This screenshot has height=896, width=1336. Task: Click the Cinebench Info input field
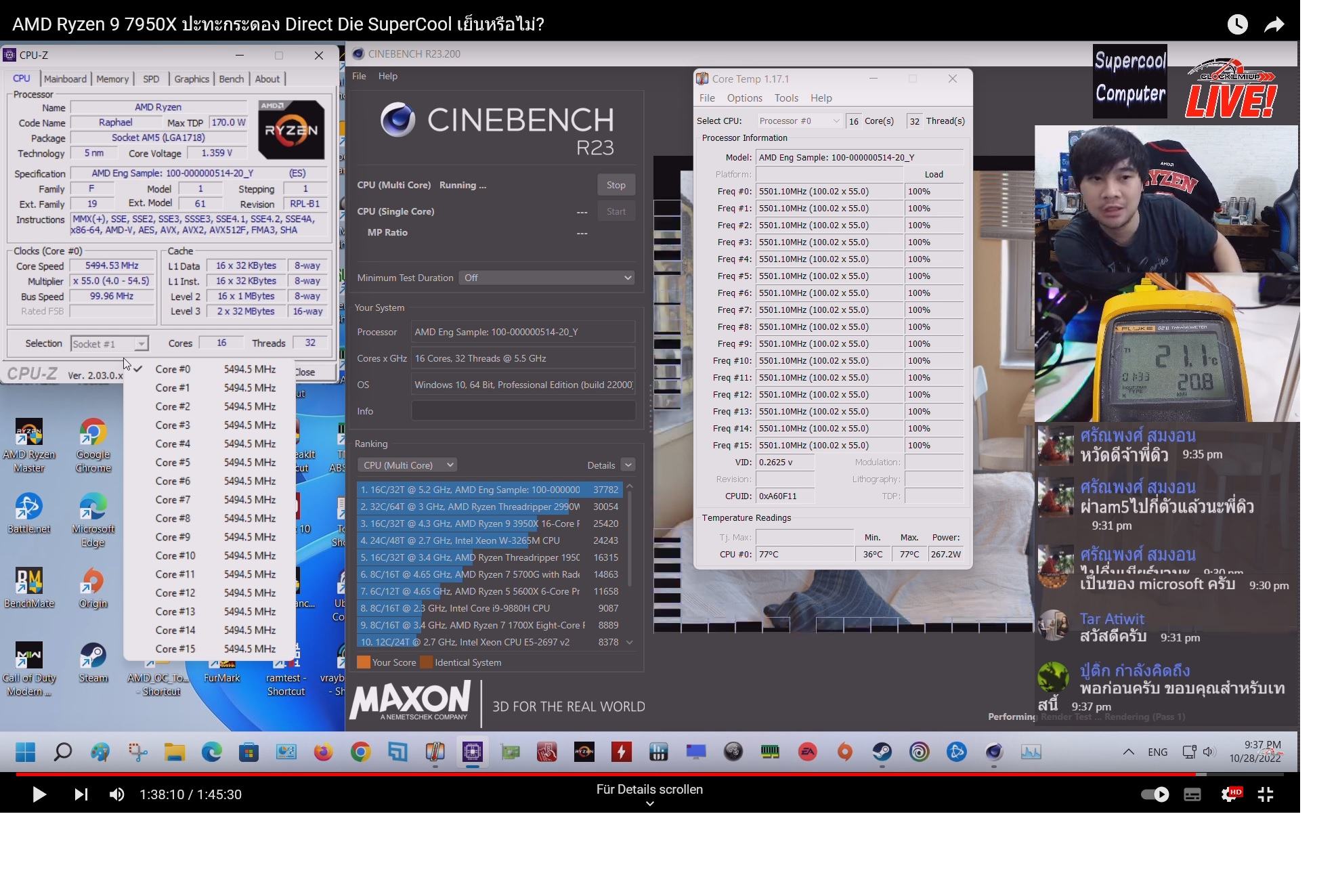pos(523,411)
